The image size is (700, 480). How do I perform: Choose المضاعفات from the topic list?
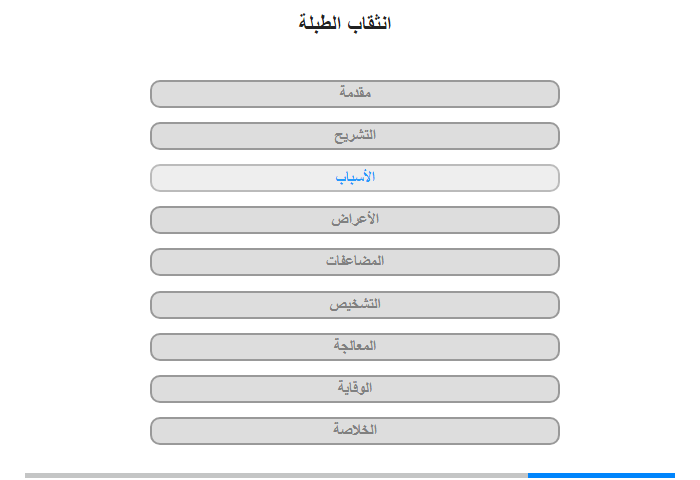click(355, 261)
